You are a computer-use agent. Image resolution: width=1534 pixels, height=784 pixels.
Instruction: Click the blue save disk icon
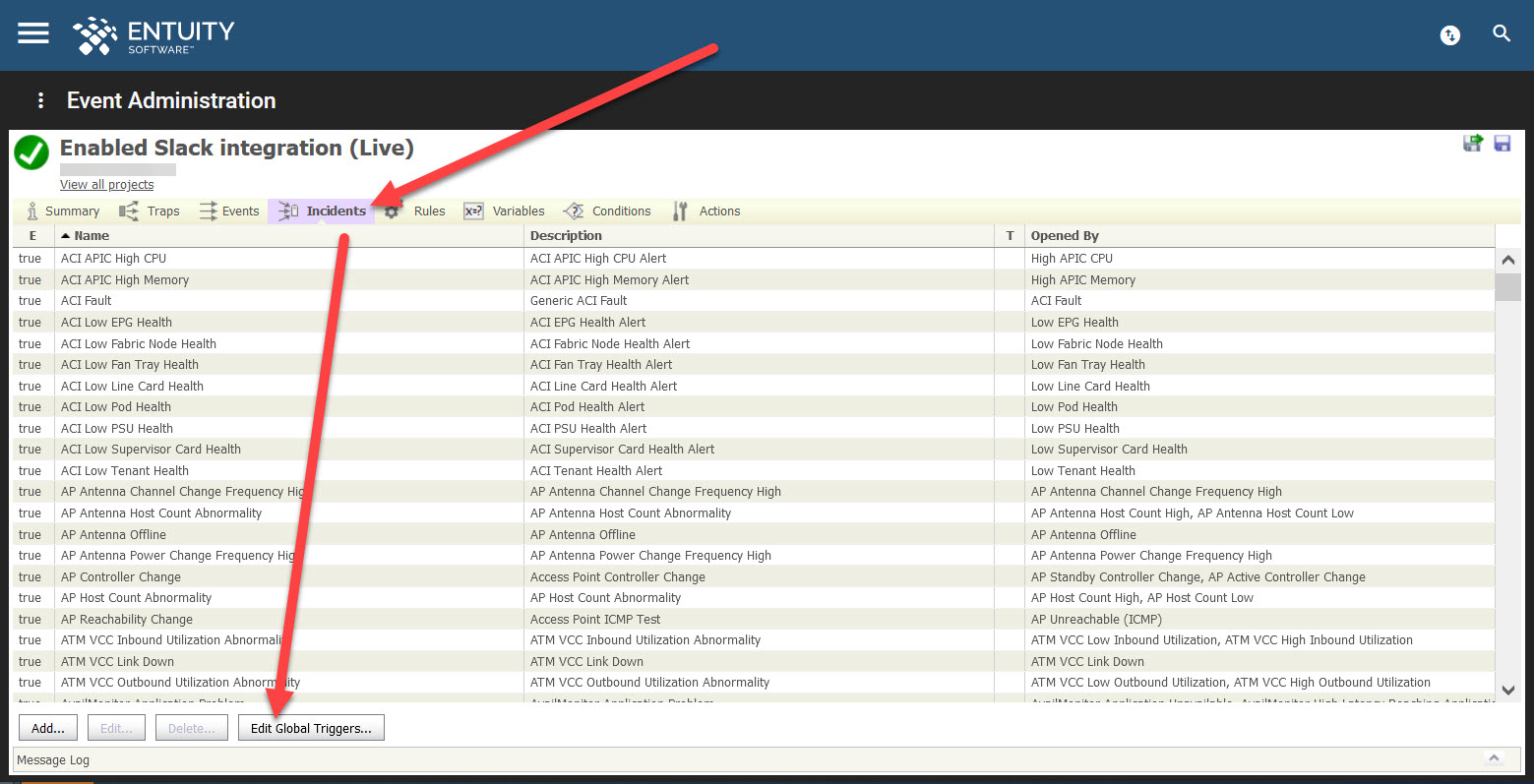1503,144
